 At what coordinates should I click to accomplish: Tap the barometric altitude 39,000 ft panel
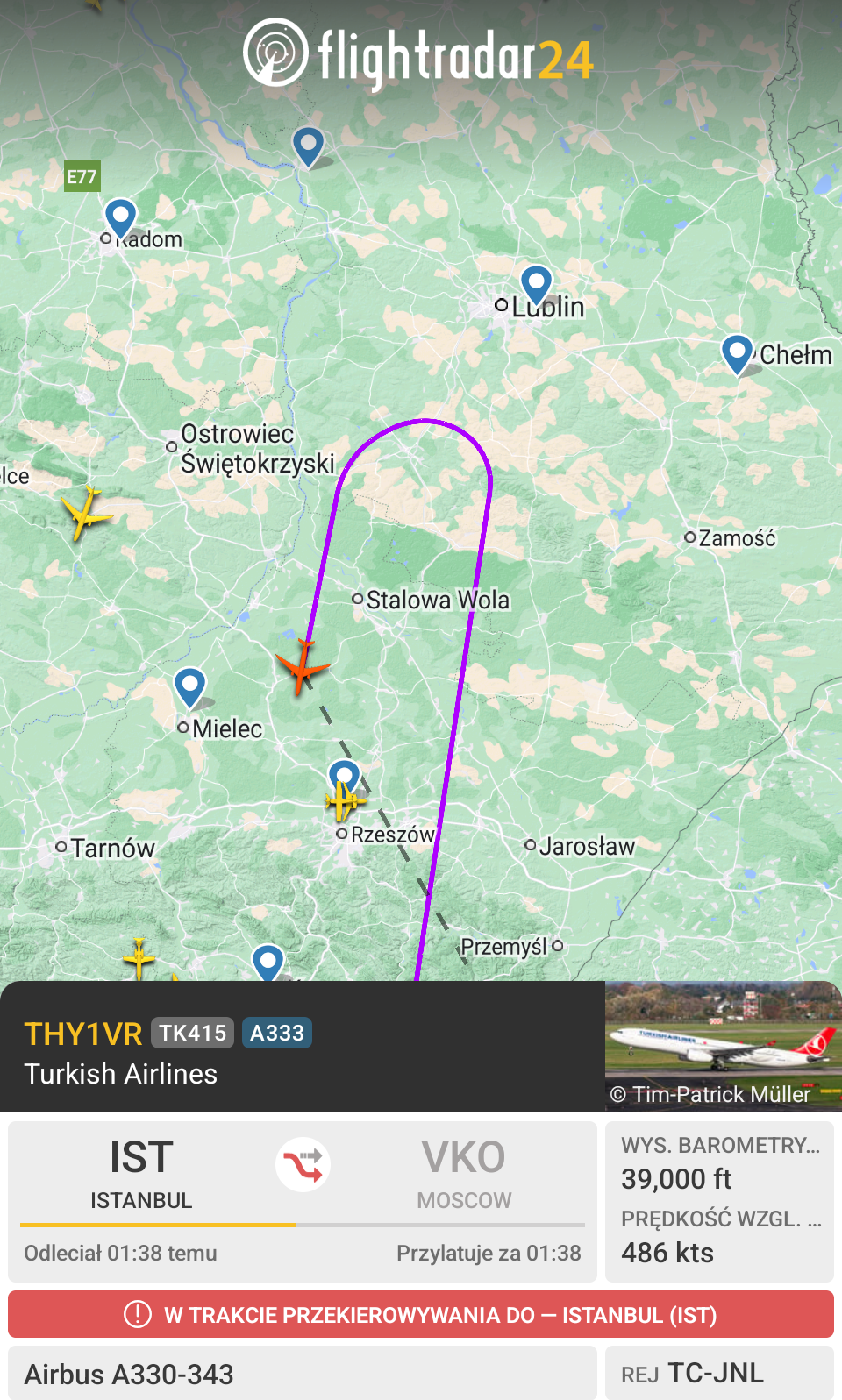pyautogui.click(x=719, y=1163)
